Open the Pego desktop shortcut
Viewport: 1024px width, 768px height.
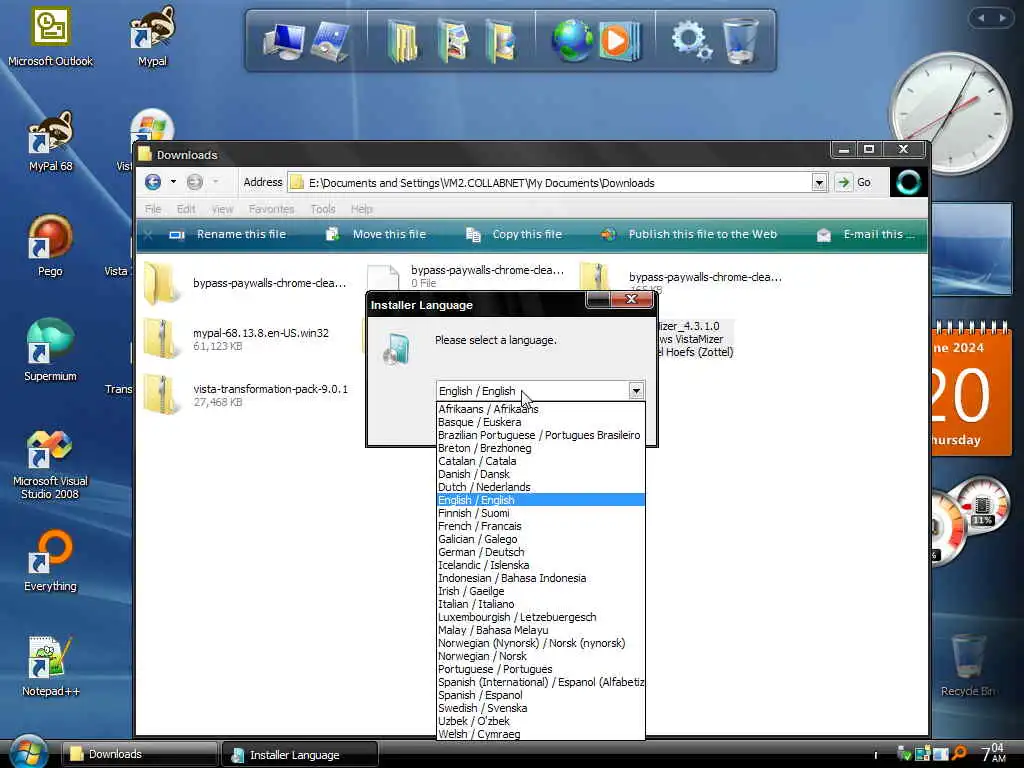point(50,246)
